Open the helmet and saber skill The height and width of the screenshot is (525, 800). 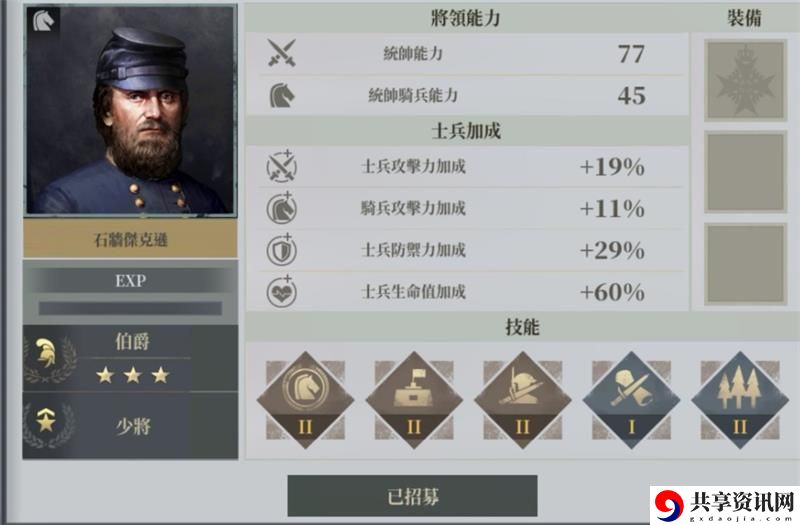coord(522,401)
